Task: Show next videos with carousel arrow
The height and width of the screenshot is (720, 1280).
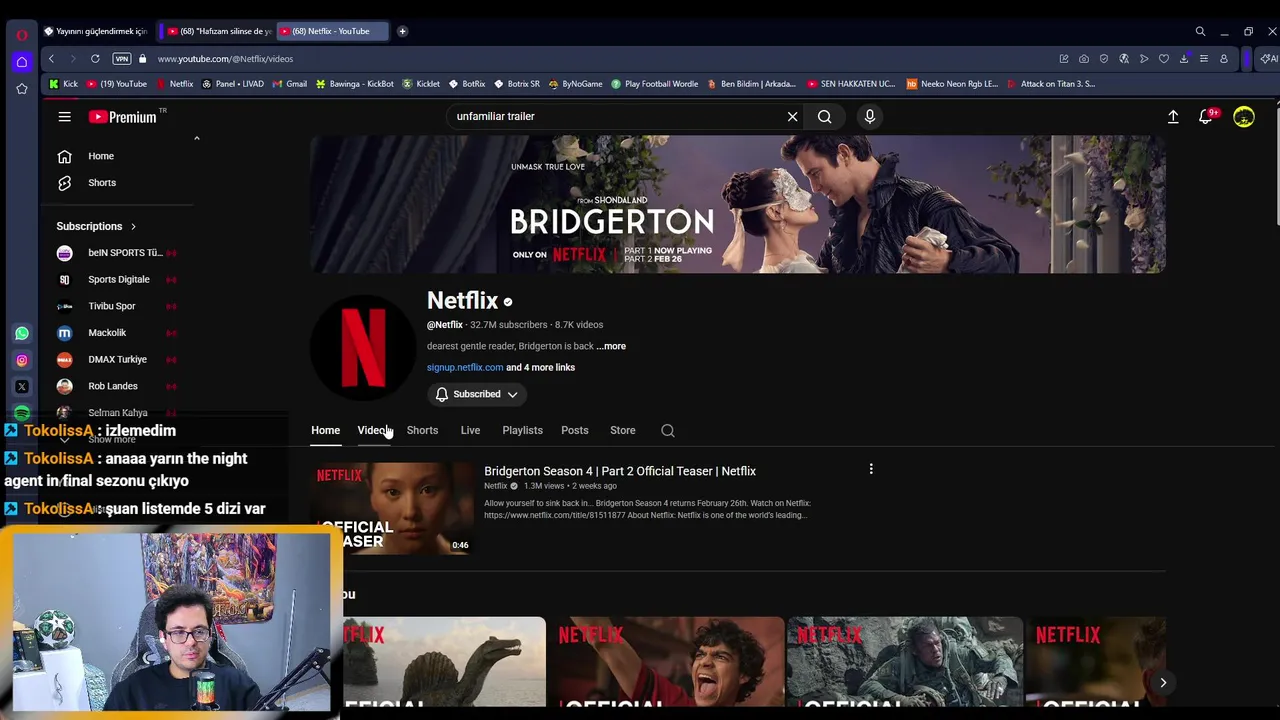Action: (x=1163, y=683)
